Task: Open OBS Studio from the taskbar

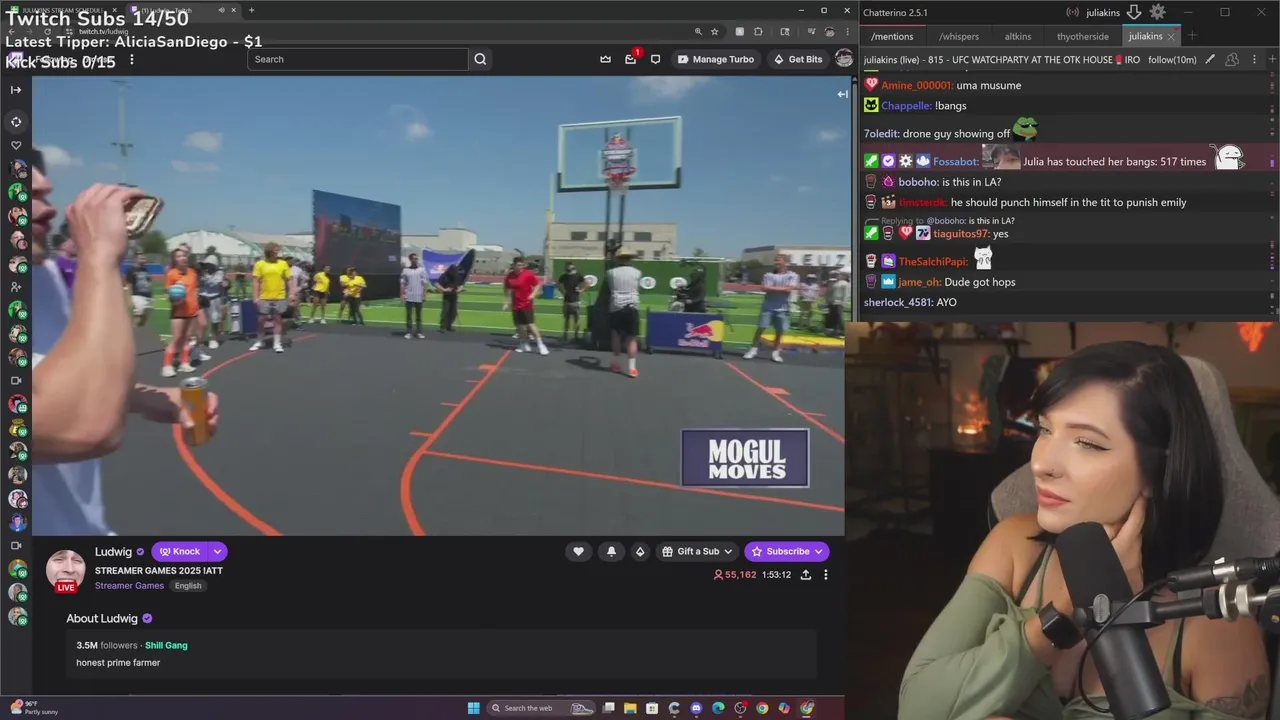Action: tap(740, 708)
